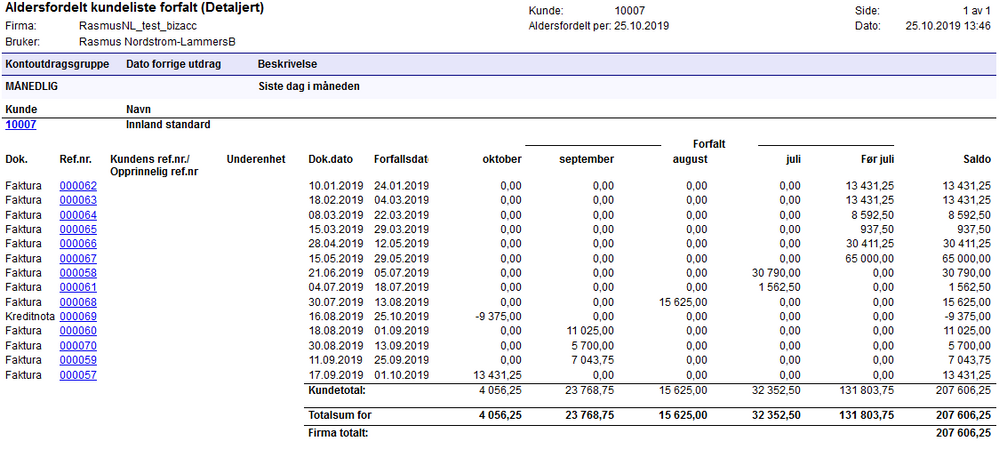Image resolution: width=999 pixels, height=459 pixels.
Task: Select the Kundetotal saldo amount 207 606,25
Action: (x=967, y=390)
